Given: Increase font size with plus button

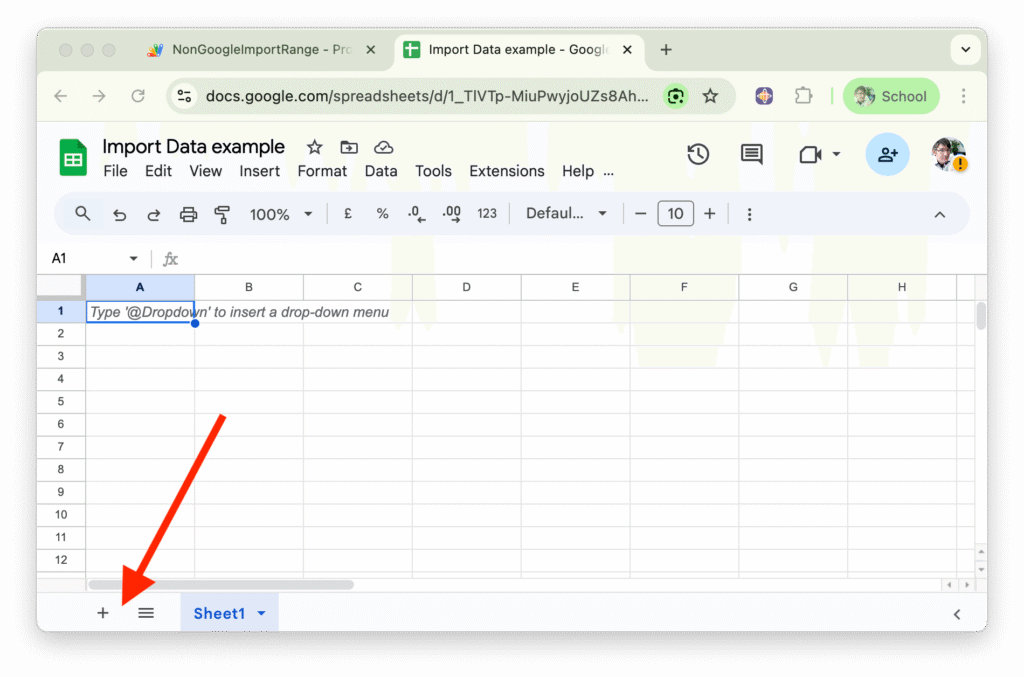Looking at the screenshot, I should (710, 214).
